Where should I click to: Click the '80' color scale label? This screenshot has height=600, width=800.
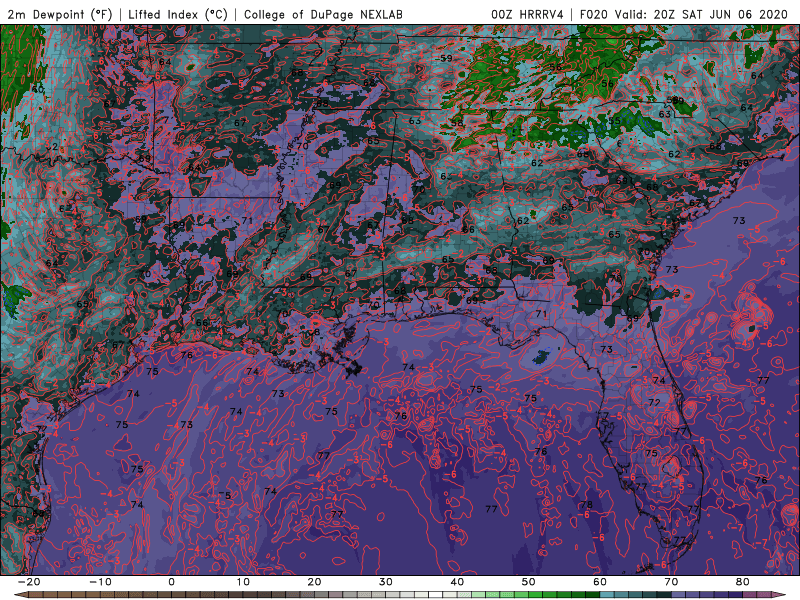[743, 582]
